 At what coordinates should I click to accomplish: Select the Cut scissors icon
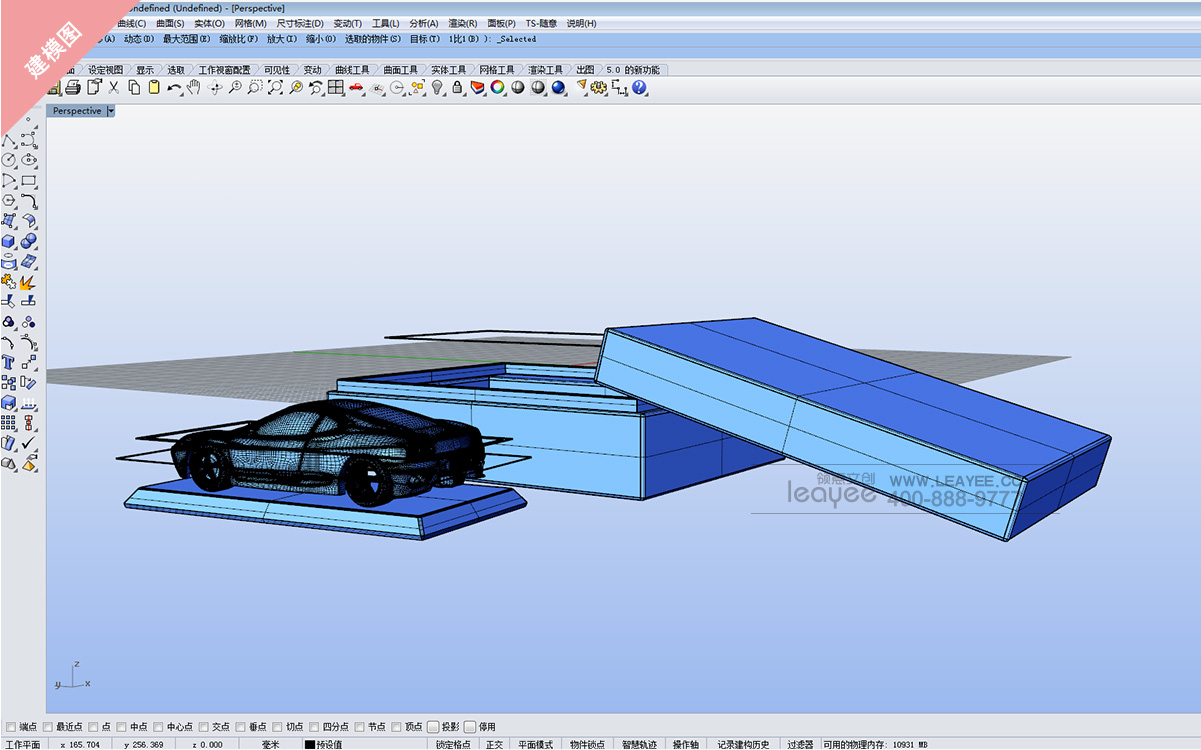113,88
